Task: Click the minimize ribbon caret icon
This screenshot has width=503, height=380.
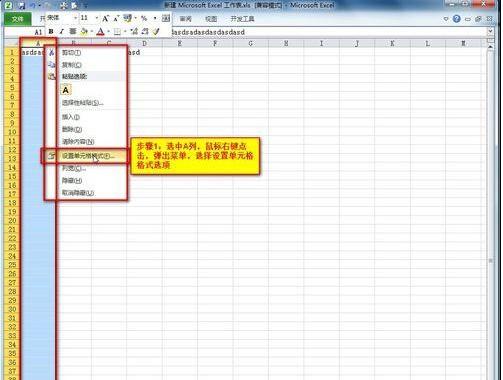Action: pyautogui.click(x=446, y=19)
